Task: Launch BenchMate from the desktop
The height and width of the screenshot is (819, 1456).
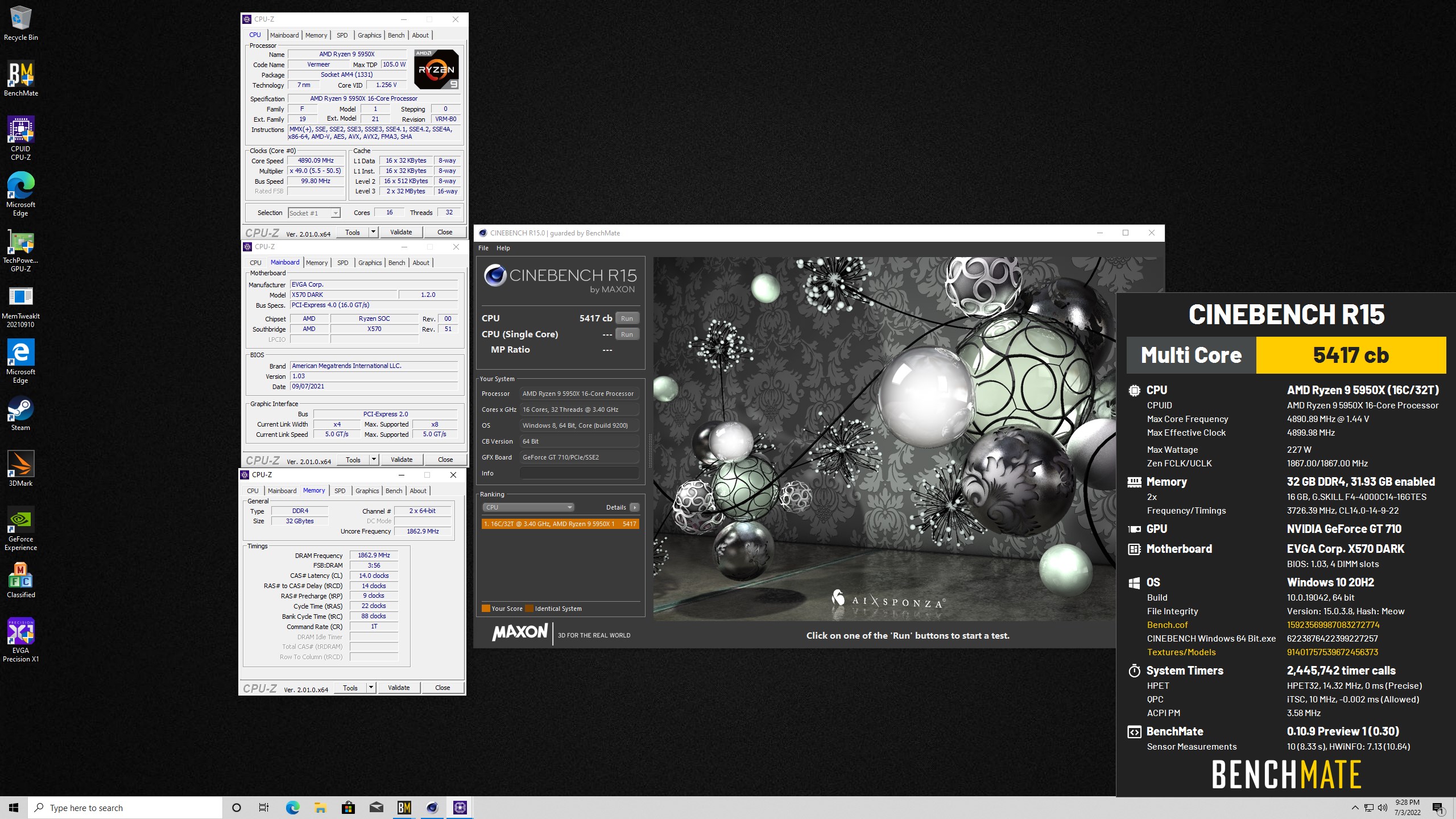Action: click(20, 78)
